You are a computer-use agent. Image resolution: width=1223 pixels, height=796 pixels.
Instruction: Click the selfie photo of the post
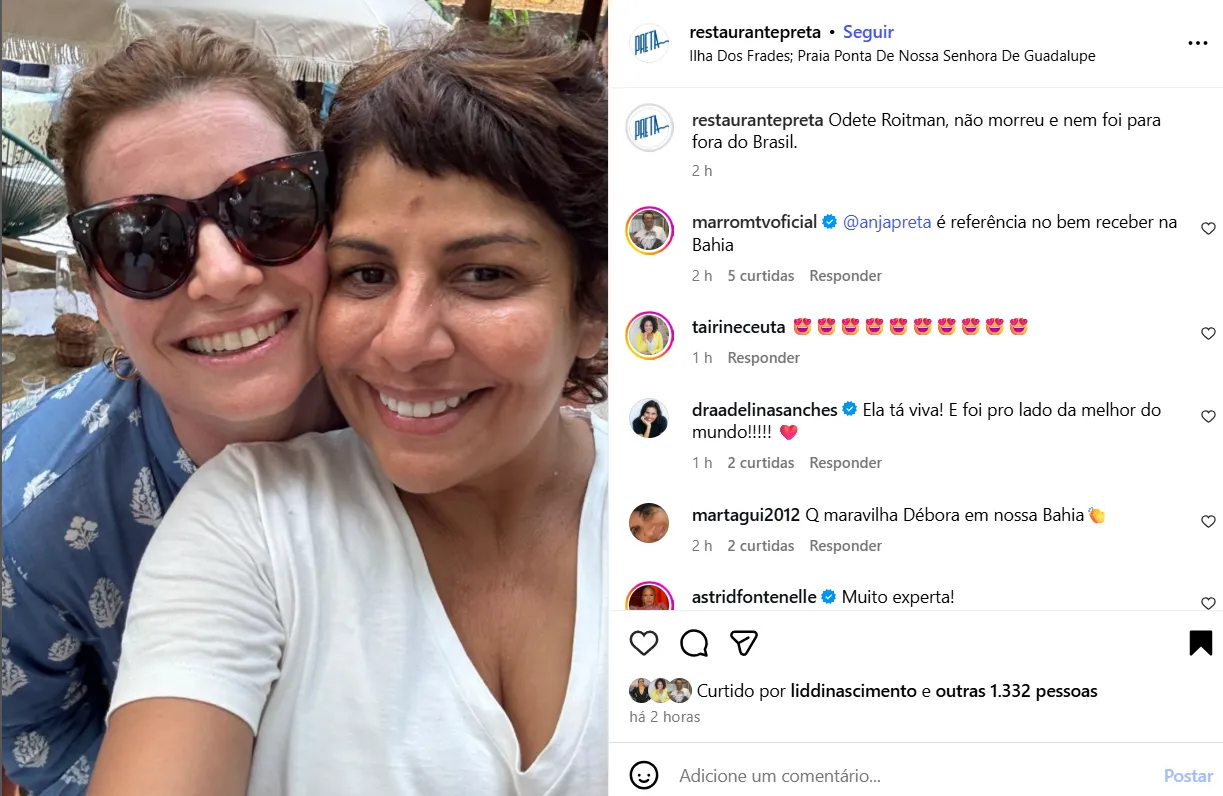point(304,398)
